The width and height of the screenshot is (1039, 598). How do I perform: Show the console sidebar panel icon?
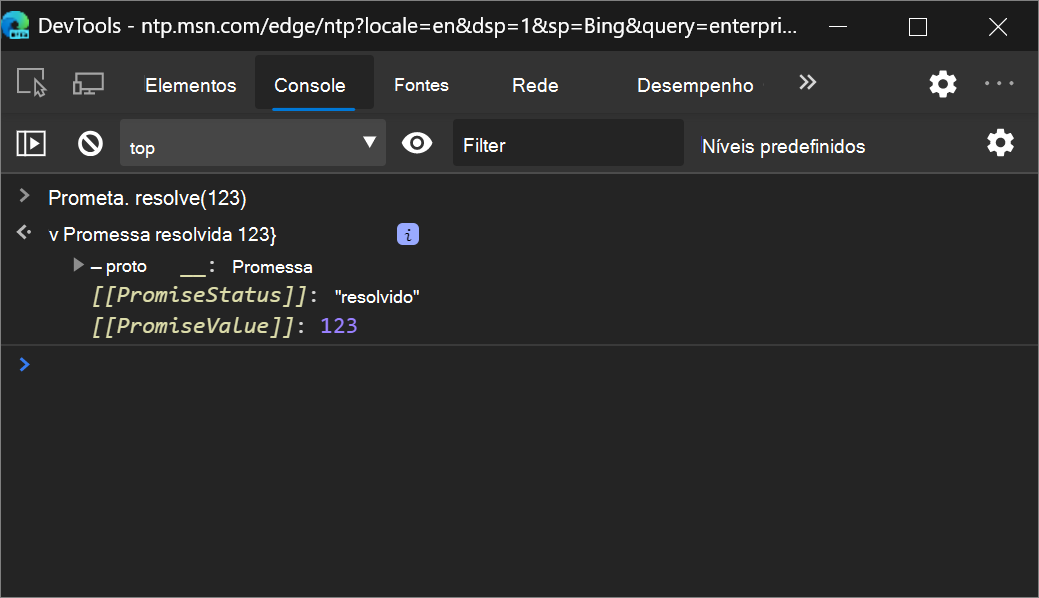[31, 143]
